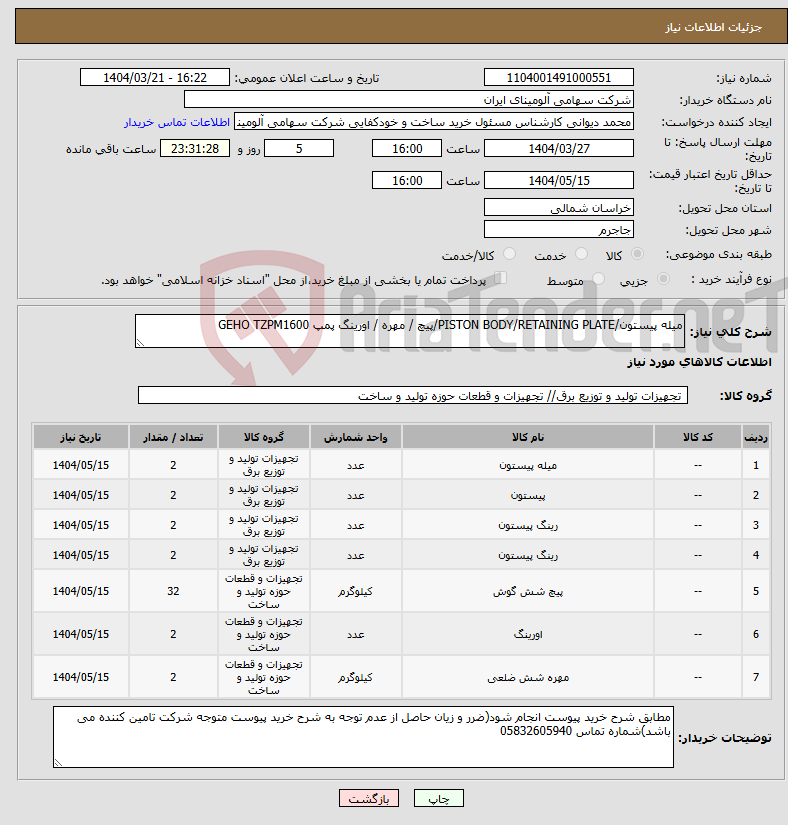The height and width of the screenshot is (825, 788).
Task: Click the اطلاعات کالاهای مورد نیاز heading
Action: [x=699, y=362]
